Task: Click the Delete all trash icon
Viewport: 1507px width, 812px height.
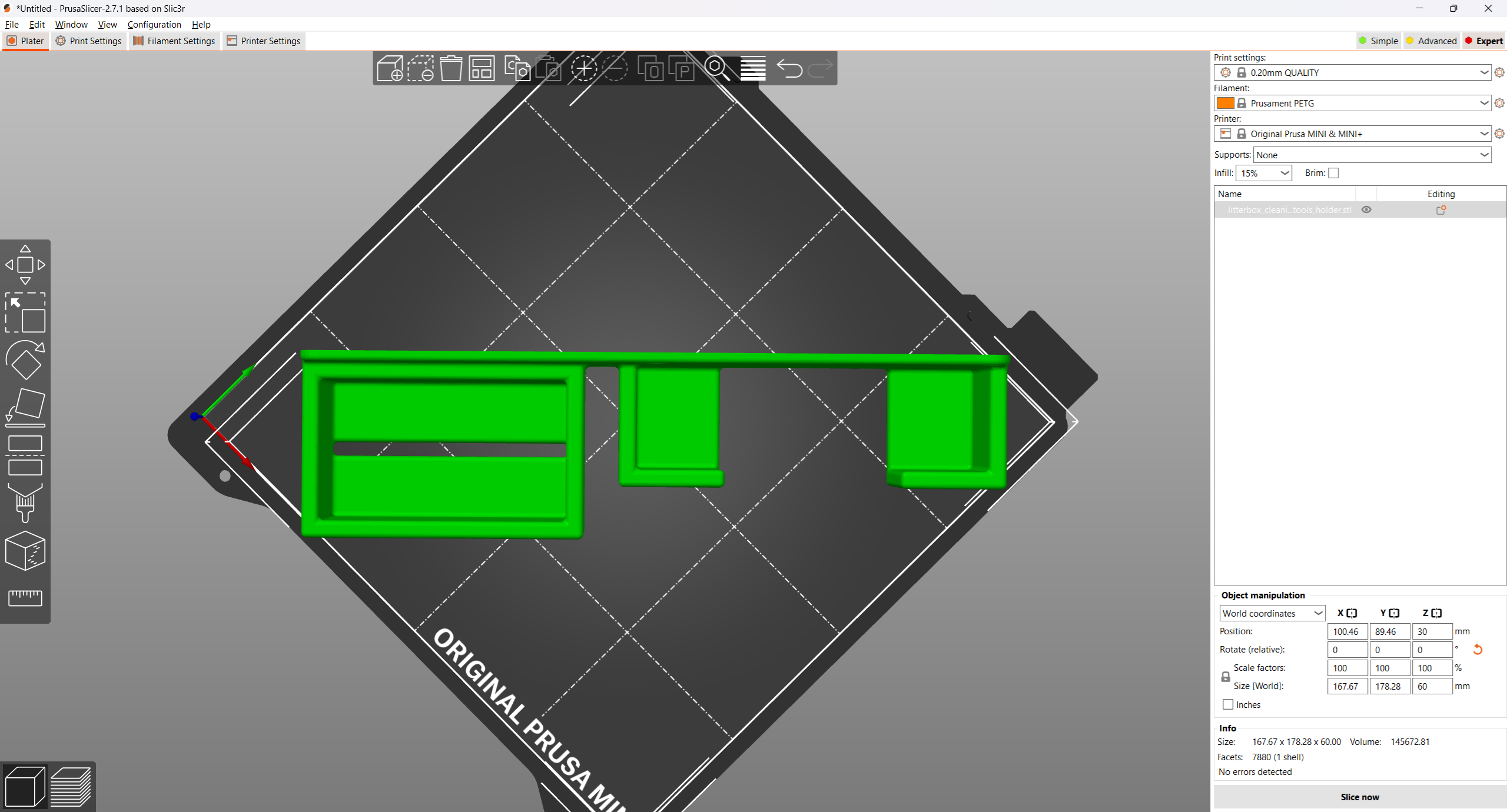Action: [x=451, y=69]
